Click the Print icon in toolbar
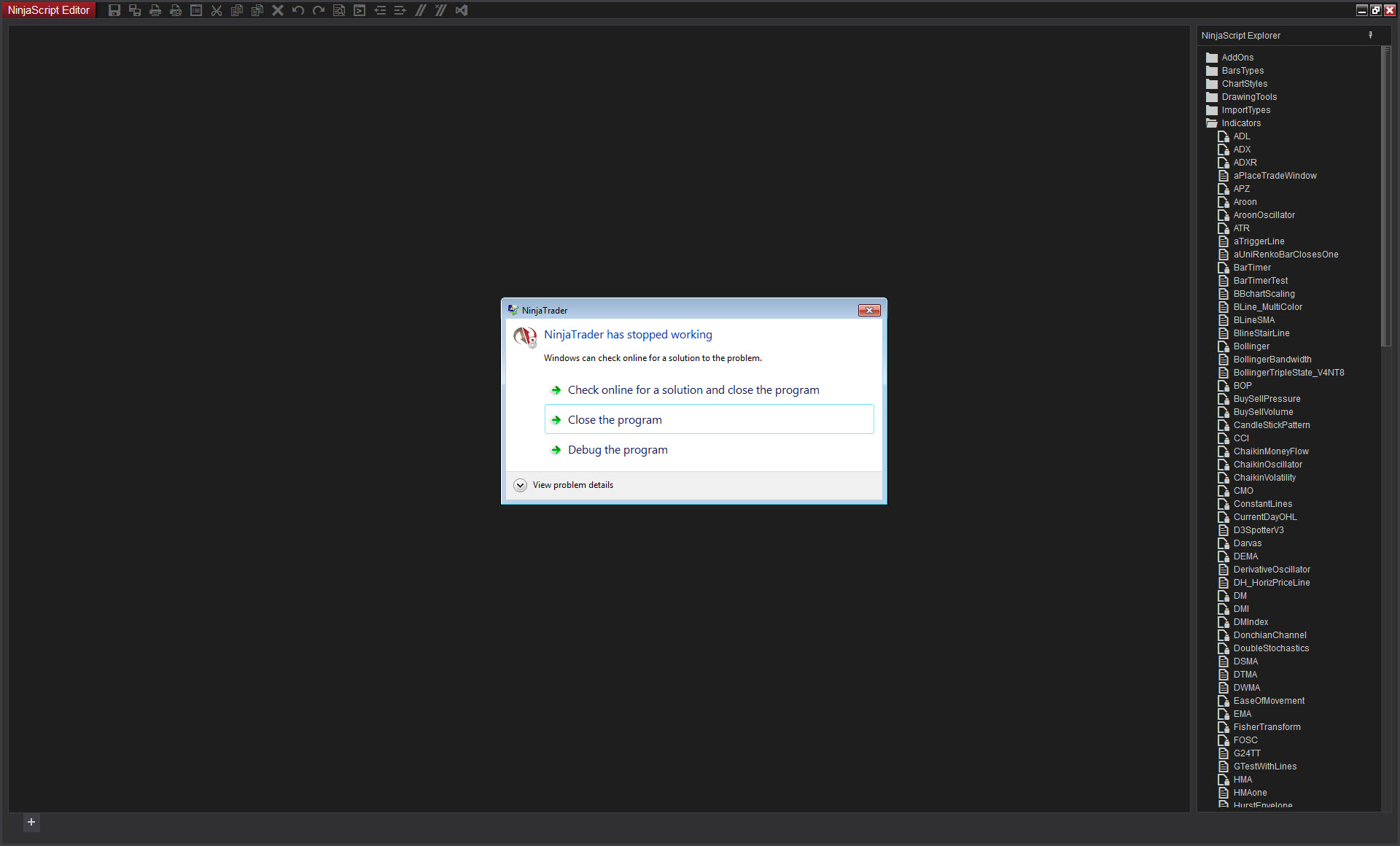 [x=155, y=10]
